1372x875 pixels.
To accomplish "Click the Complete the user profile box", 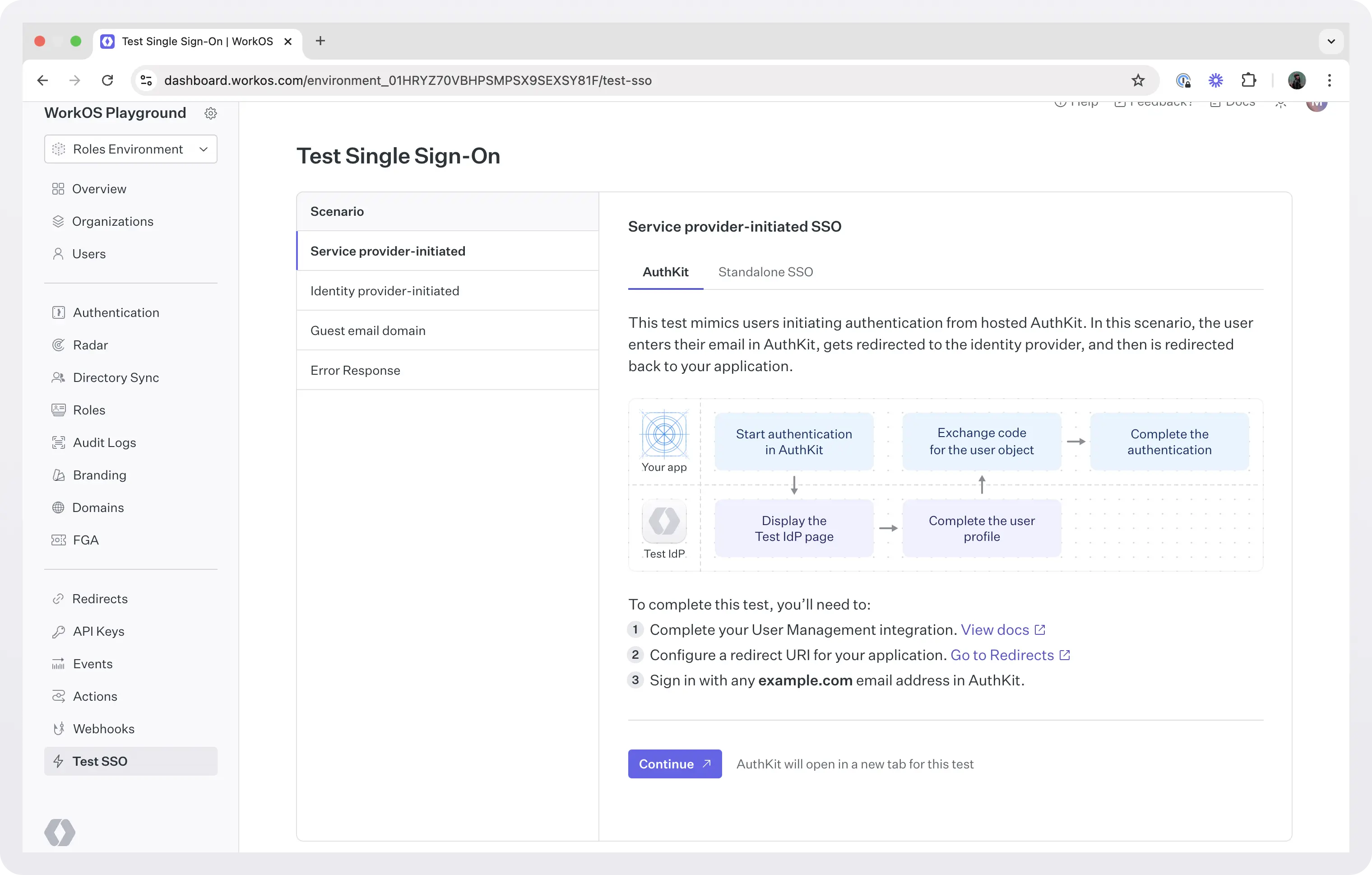I will [x=982, y=528].
